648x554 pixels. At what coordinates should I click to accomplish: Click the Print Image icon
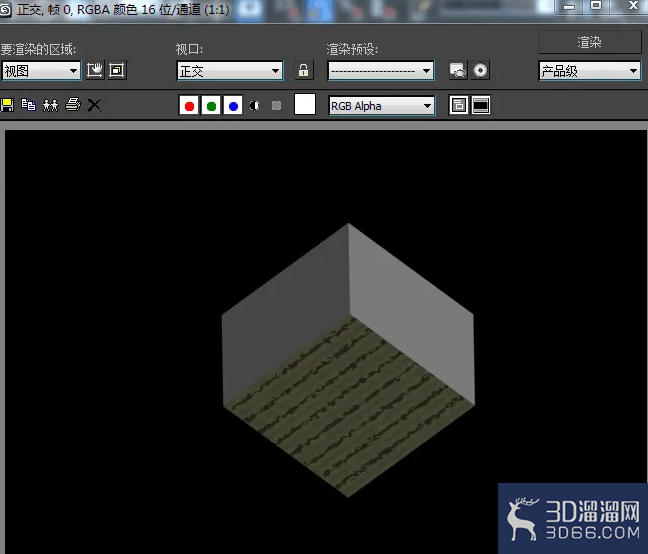(73, 105)
